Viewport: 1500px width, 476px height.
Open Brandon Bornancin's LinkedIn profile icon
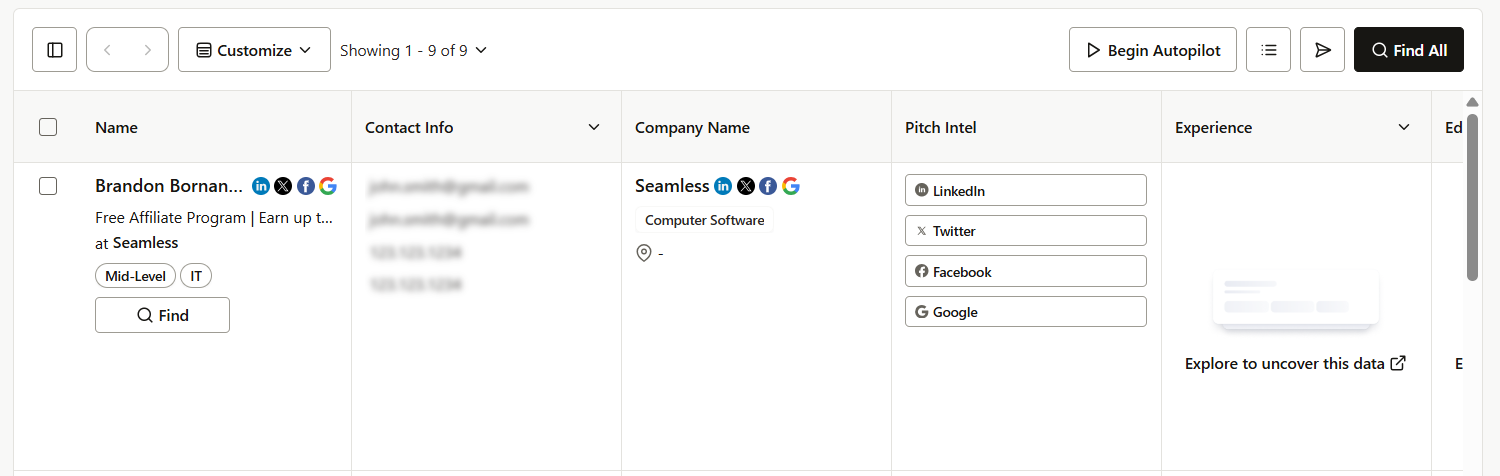coord(261,186)
